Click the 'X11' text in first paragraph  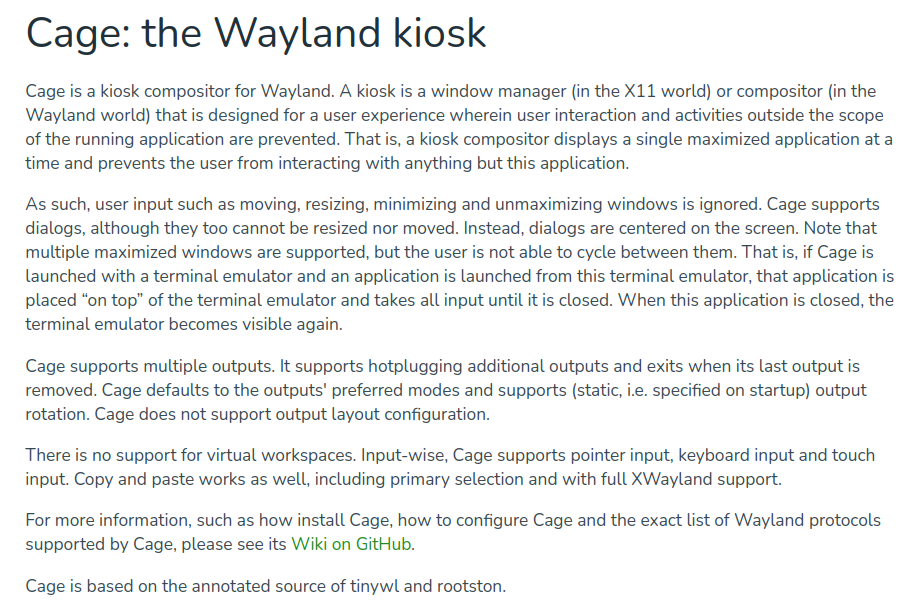[x=640, y=92]
